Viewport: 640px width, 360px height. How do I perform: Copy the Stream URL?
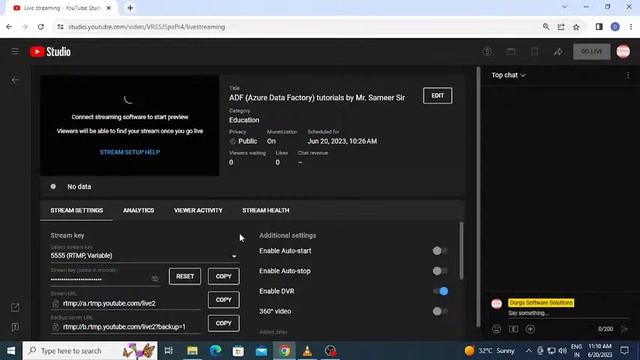pos(224,300)
